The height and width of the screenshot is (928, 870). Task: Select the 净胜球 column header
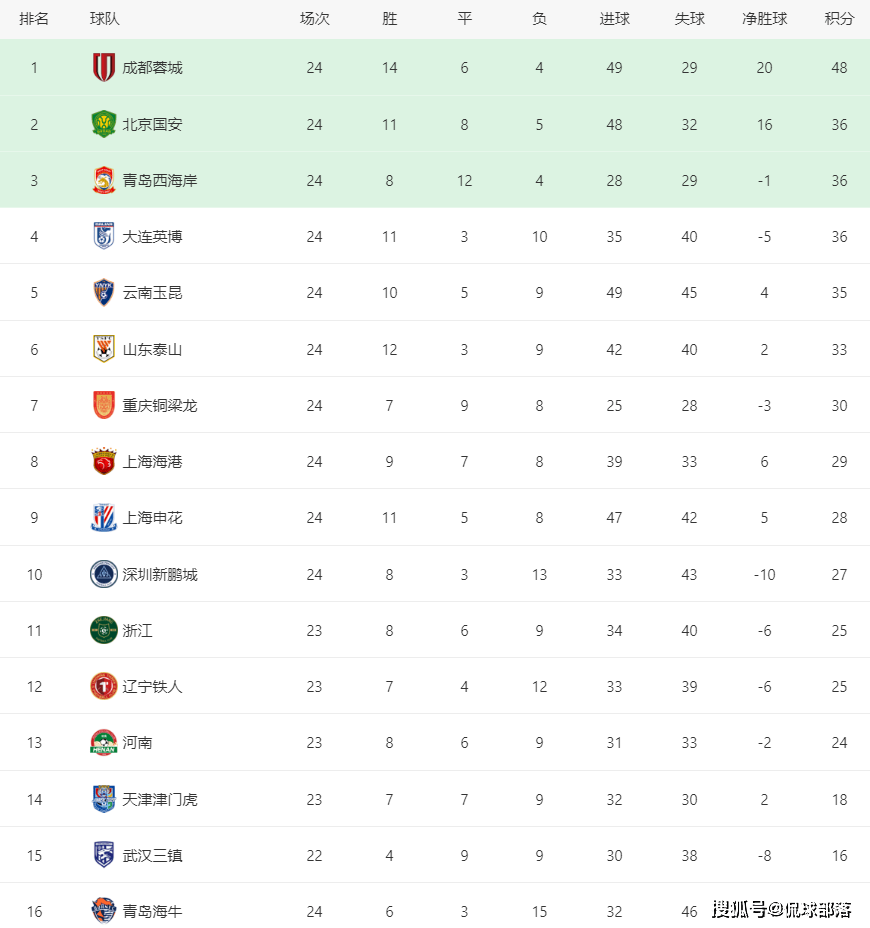(764, 19)
